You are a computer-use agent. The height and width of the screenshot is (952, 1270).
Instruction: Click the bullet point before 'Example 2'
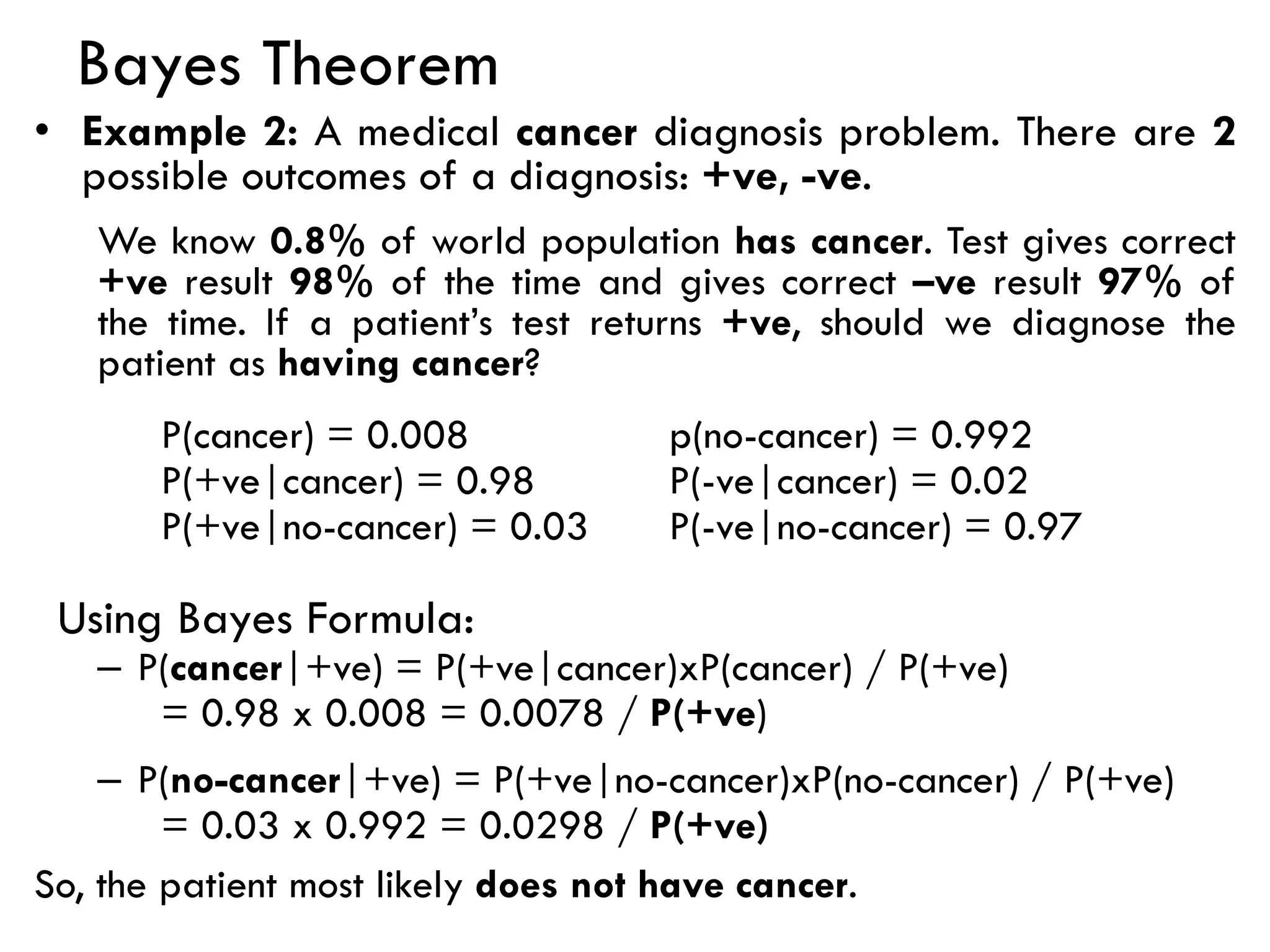pos(41,131)
